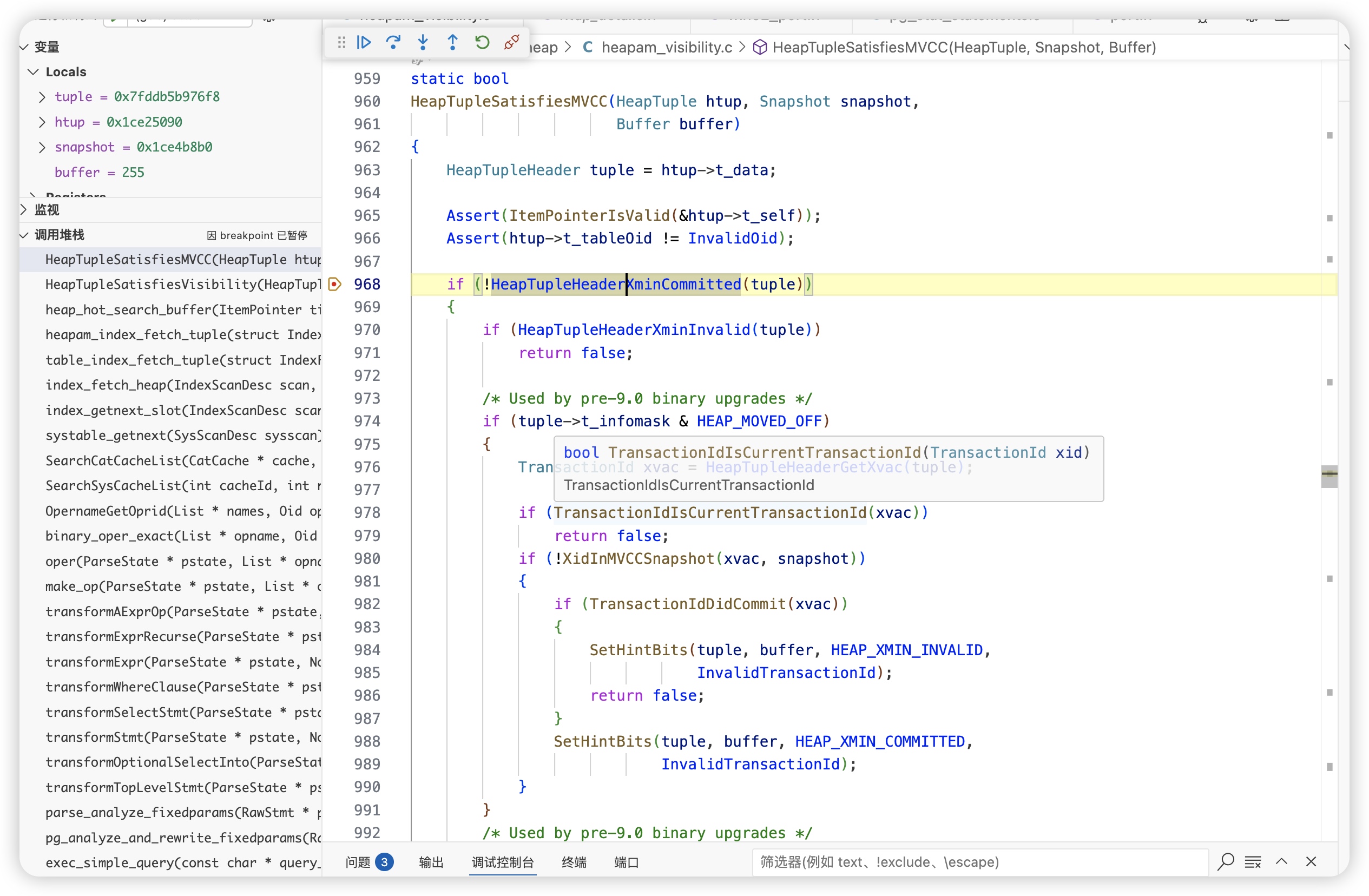Maximize the bottom panel with caret icon
The width and height of the screenshot is (1369, 896).
tap(1281, 862)
